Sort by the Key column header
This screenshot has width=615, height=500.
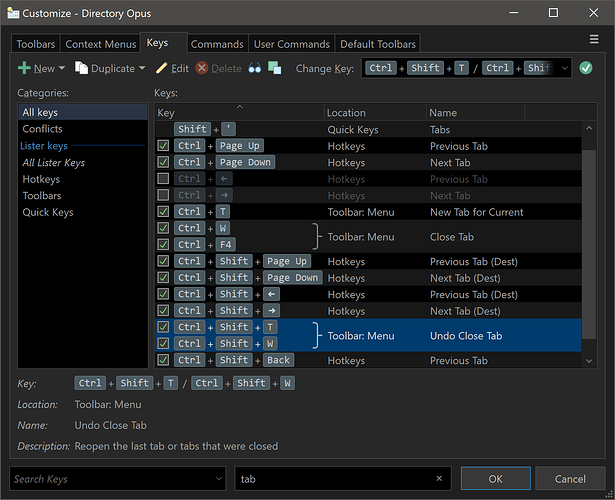click(239, 113)
